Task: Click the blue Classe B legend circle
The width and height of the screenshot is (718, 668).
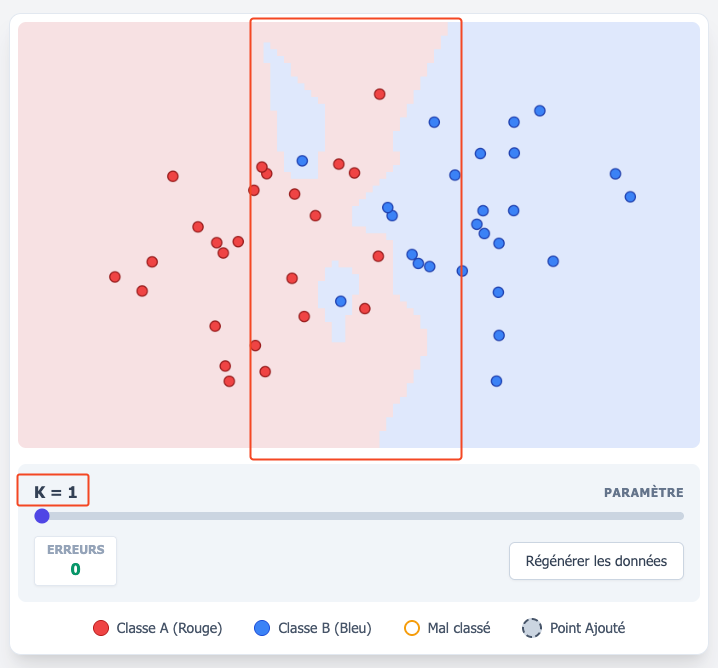Action: pos(262,628)
